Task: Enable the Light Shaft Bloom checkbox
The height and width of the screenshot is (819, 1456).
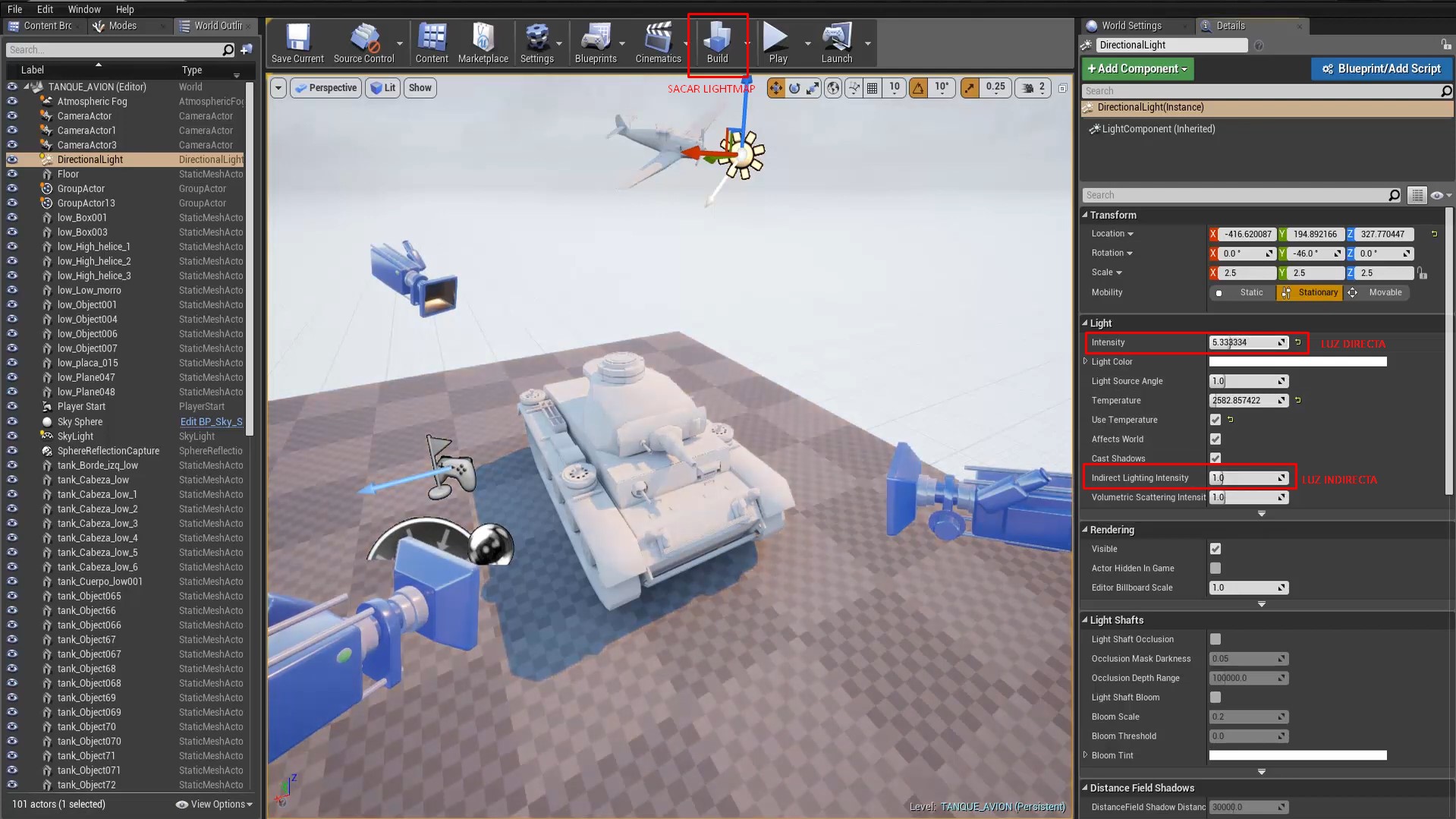Action: point(1215,697)
